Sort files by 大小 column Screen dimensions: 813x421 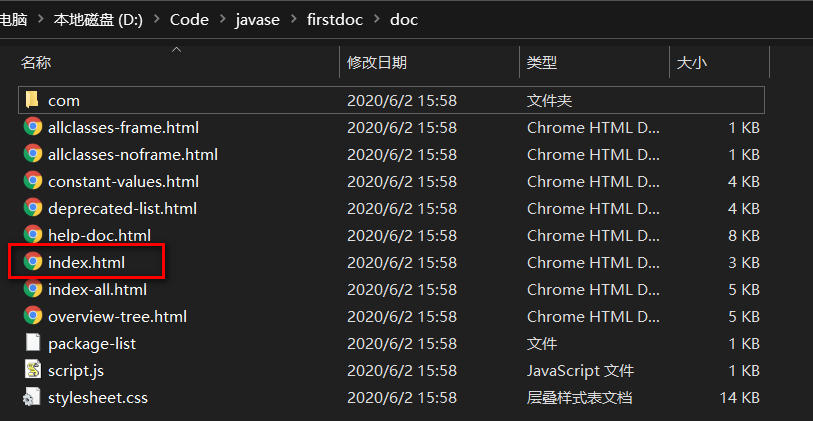click(x=691, y=63)
